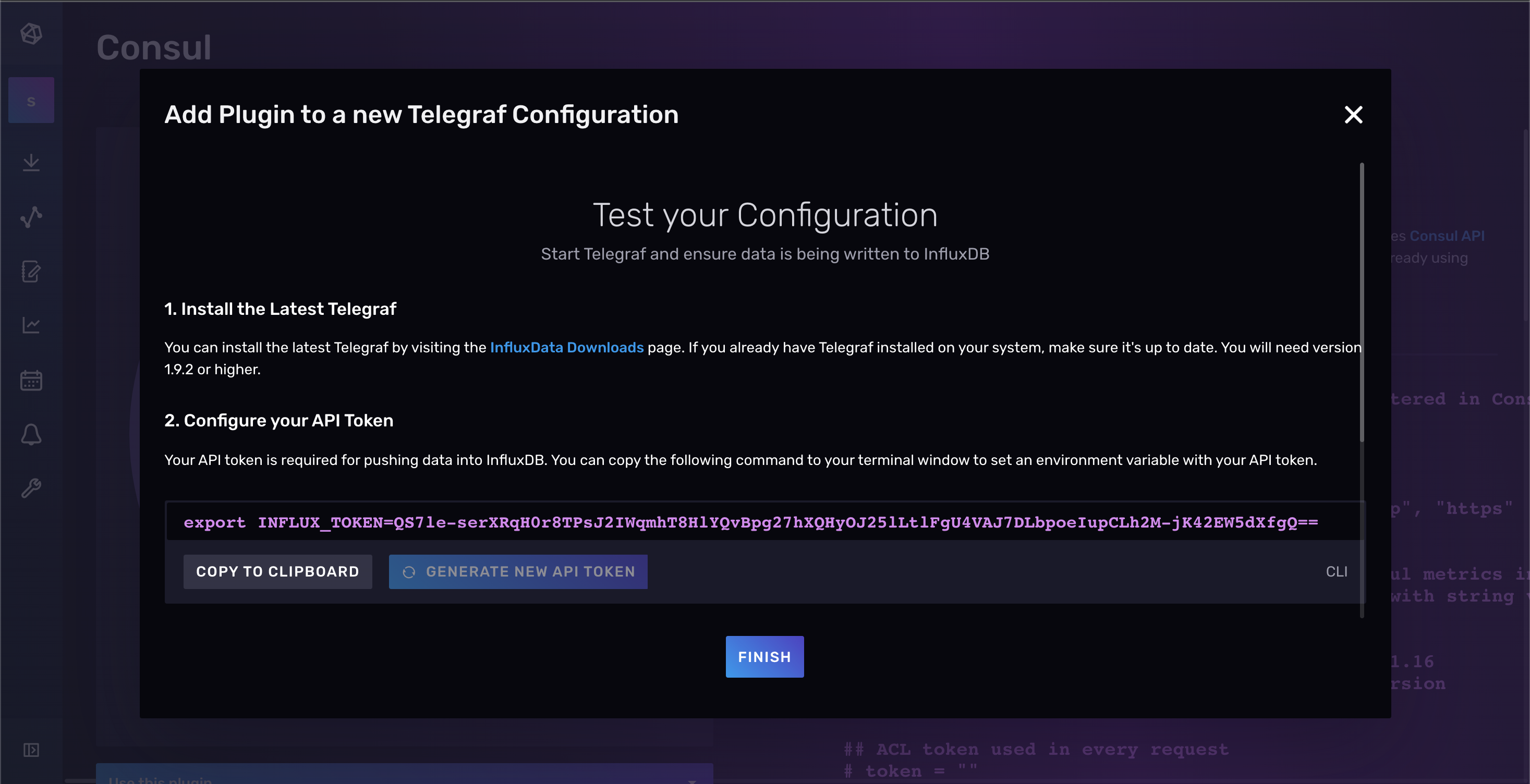Open the Alerts bell icon

pos(31,435)
